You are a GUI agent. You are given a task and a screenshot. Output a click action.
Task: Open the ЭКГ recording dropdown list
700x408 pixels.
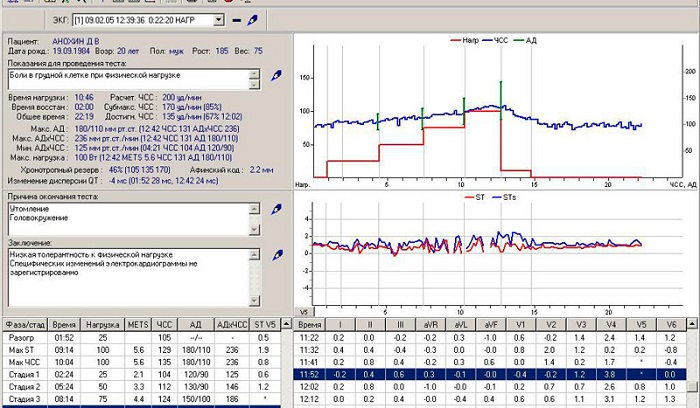coord(219,19)
